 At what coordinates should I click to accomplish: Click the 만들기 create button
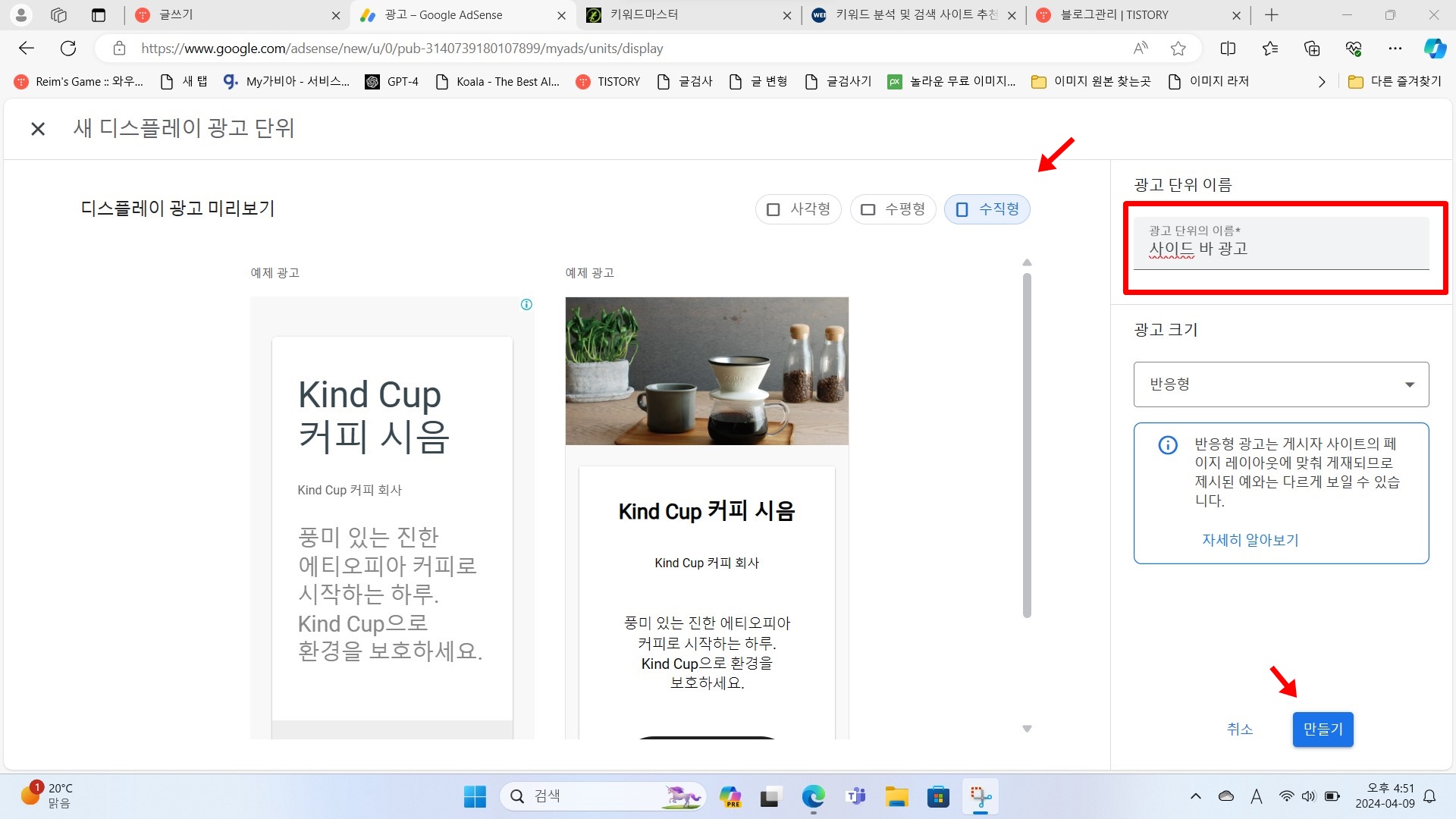click(x=1323, y=729)
